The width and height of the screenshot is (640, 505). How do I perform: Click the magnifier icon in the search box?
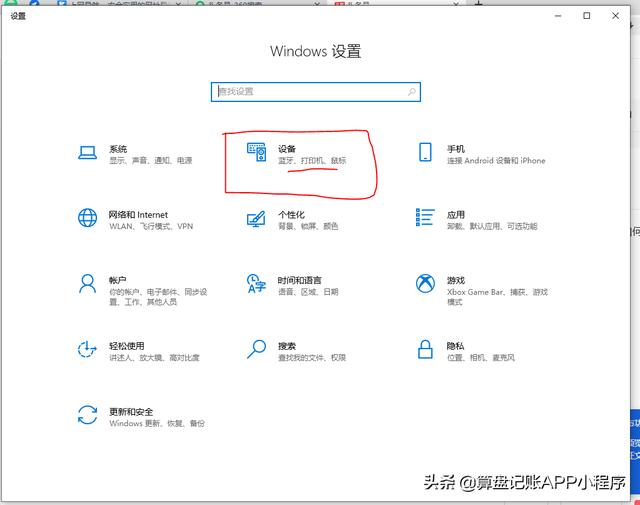[x=412, y=91]
